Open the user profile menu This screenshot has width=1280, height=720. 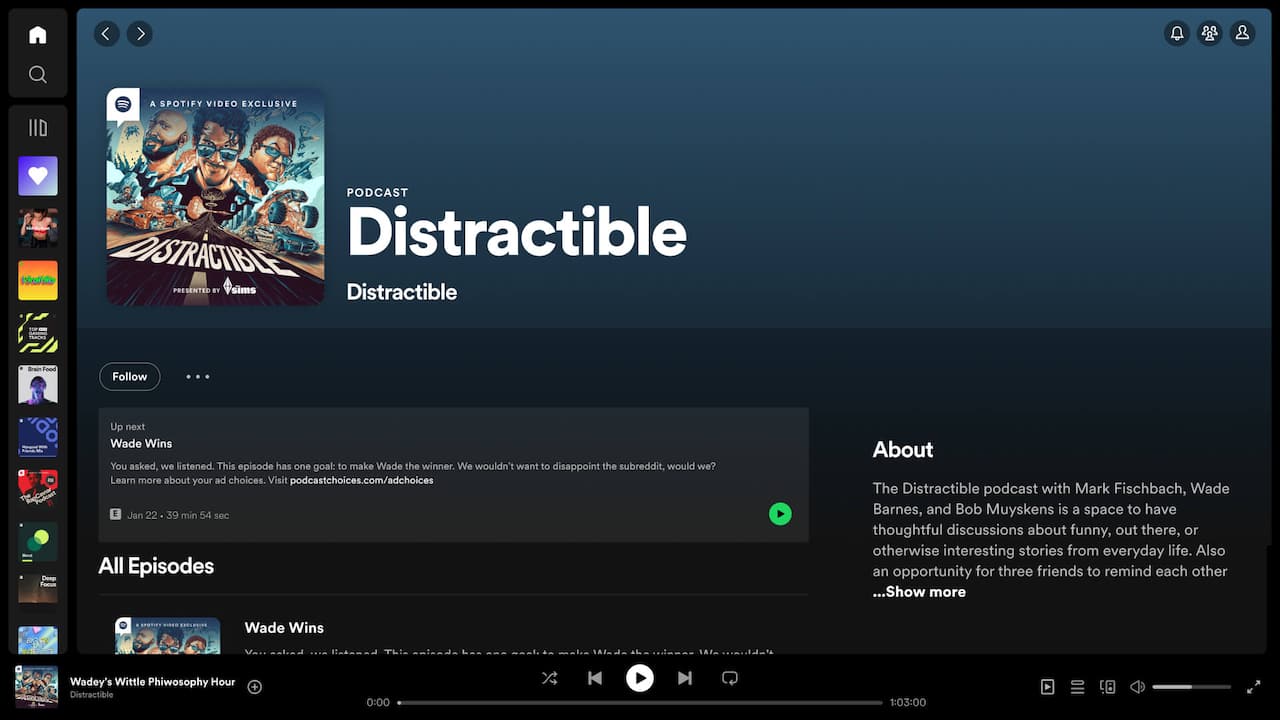[1242, 34]
